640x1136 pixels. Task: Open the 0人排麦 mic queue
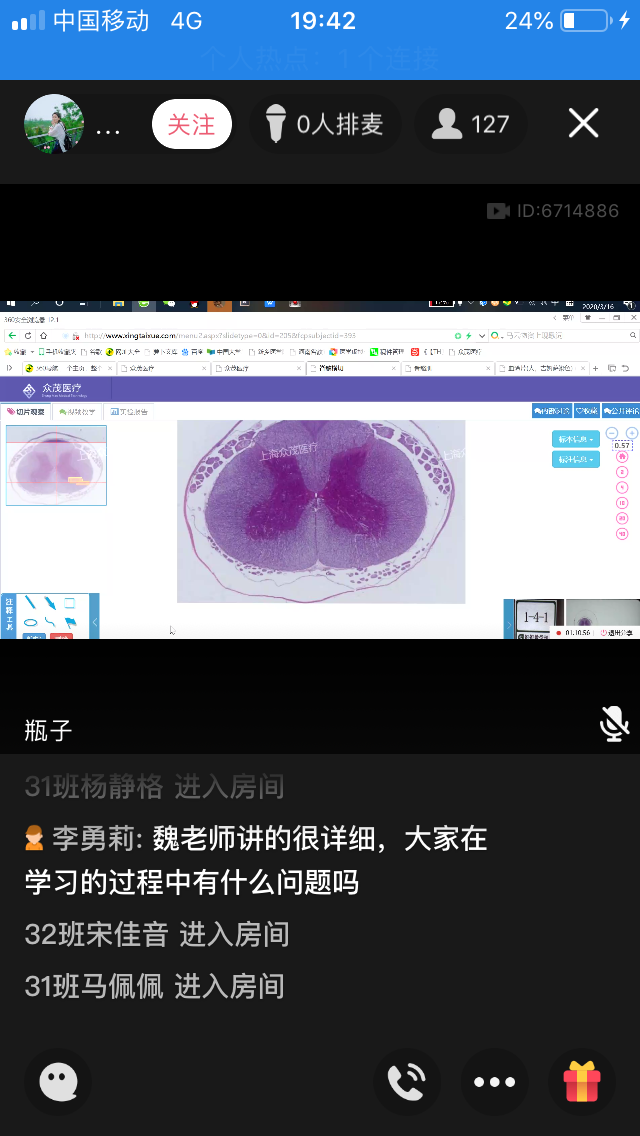[x=324, y=125]
